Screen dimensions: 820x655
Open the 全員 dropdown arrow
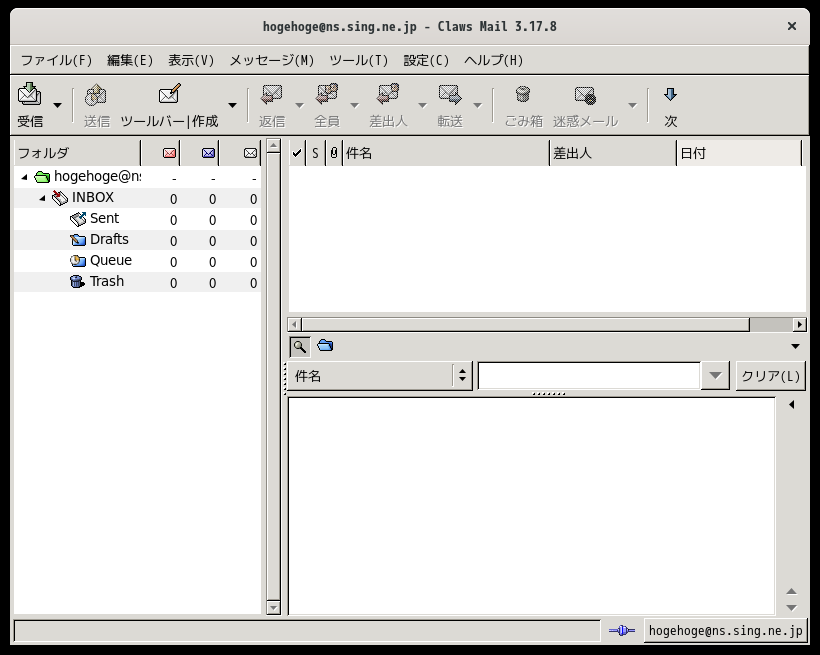click(x=355, y=105)
